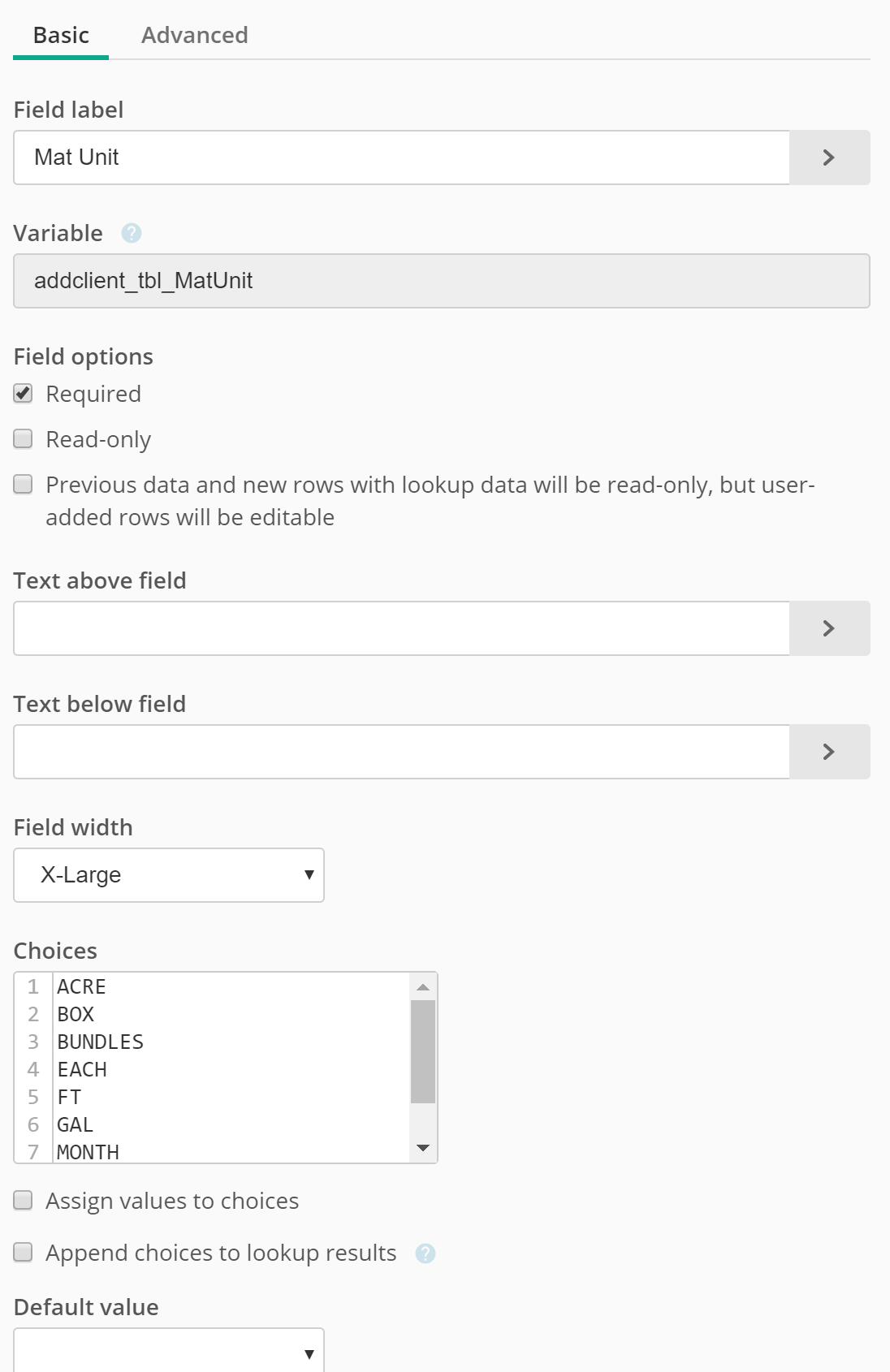Click the Choices list scrollbar thumb
Image resolution: width=890 pixels, height=1372 pixels.
(x=423, y=1051)
